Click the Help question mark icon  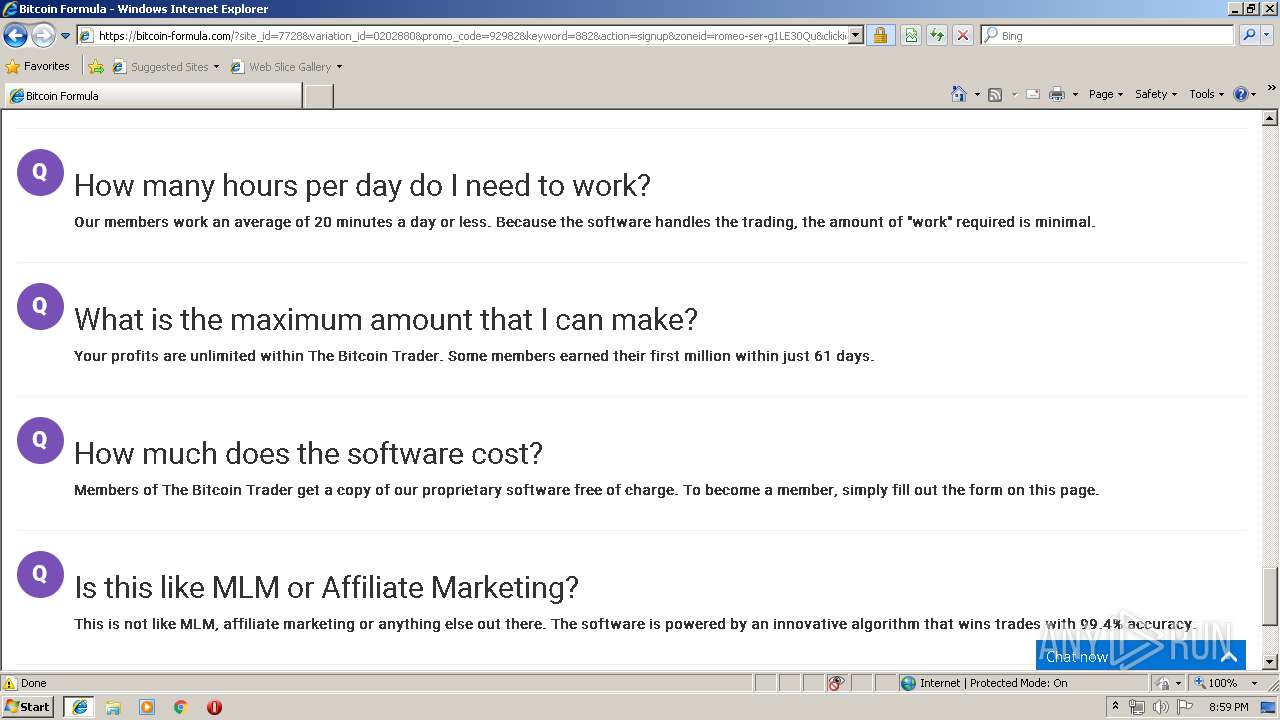point(1240,94)
